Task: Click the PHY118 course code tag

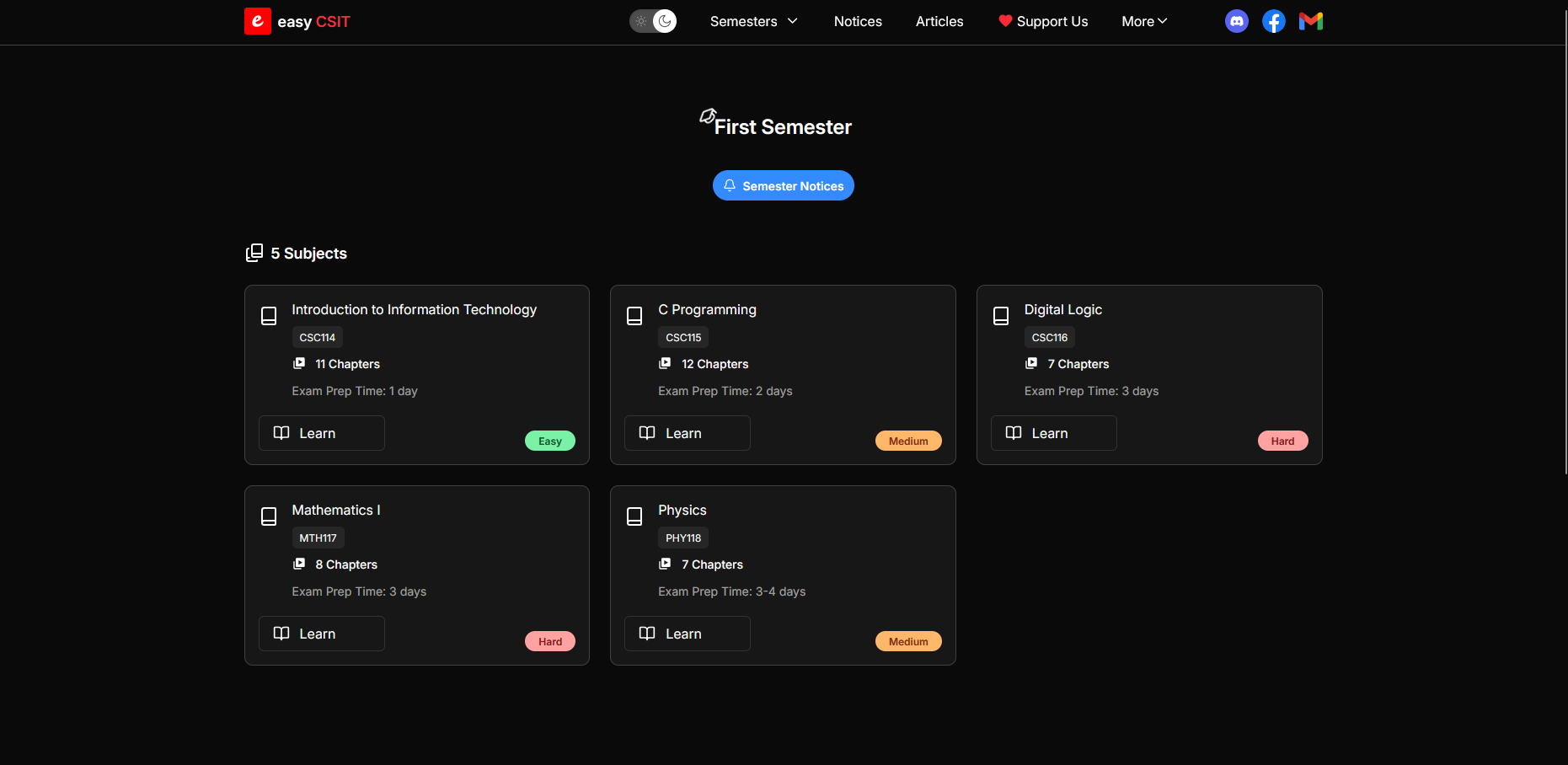Action: 683,538
